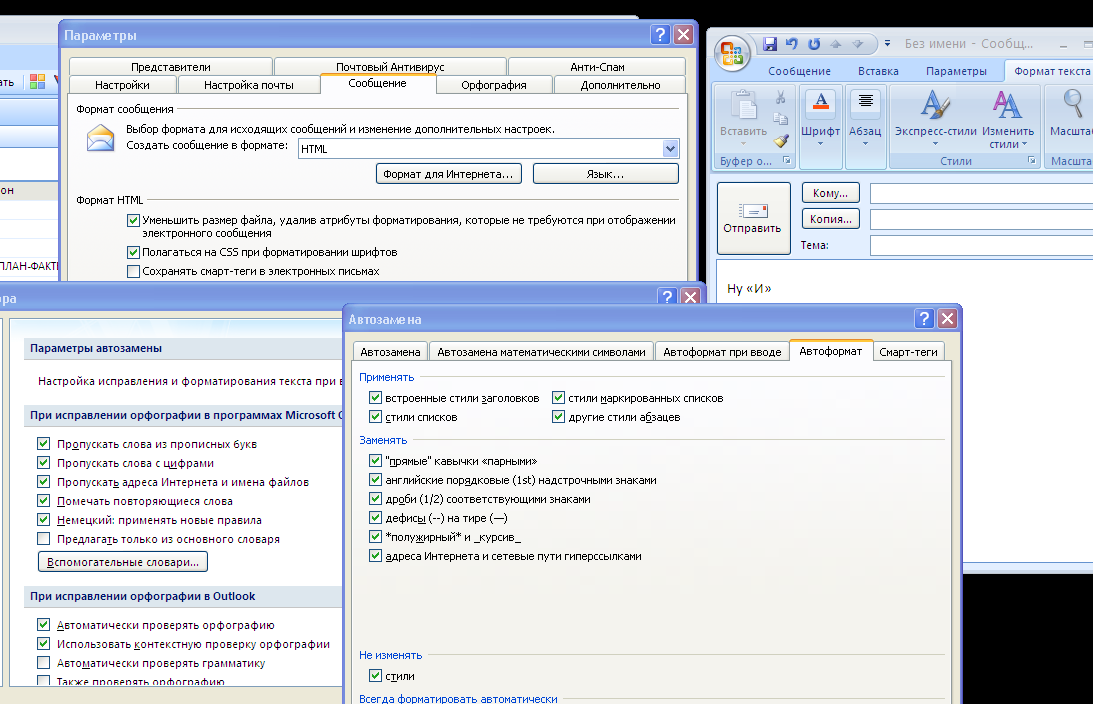Click the Undo arrow icon
Screen dimensions: 1093x704
pos(792,44)
